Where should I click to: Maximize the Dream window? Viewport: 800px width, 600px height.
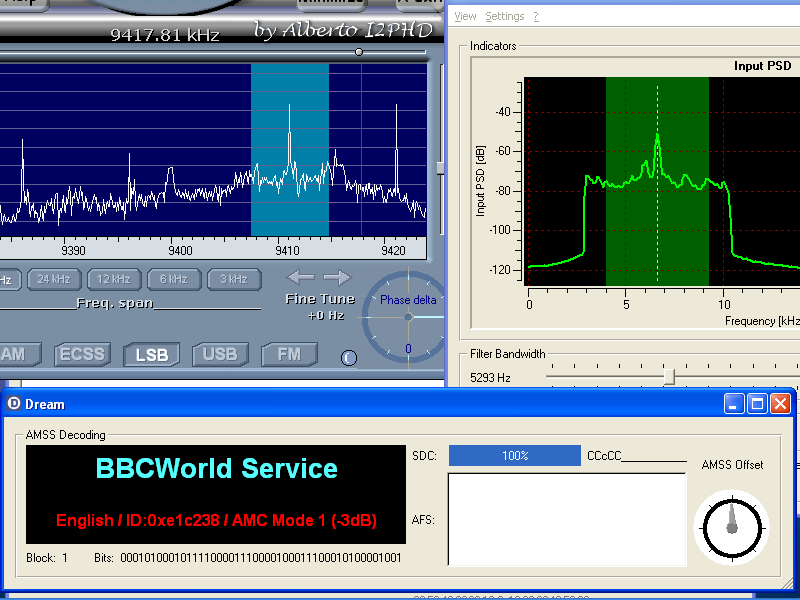tap(757, 404)
